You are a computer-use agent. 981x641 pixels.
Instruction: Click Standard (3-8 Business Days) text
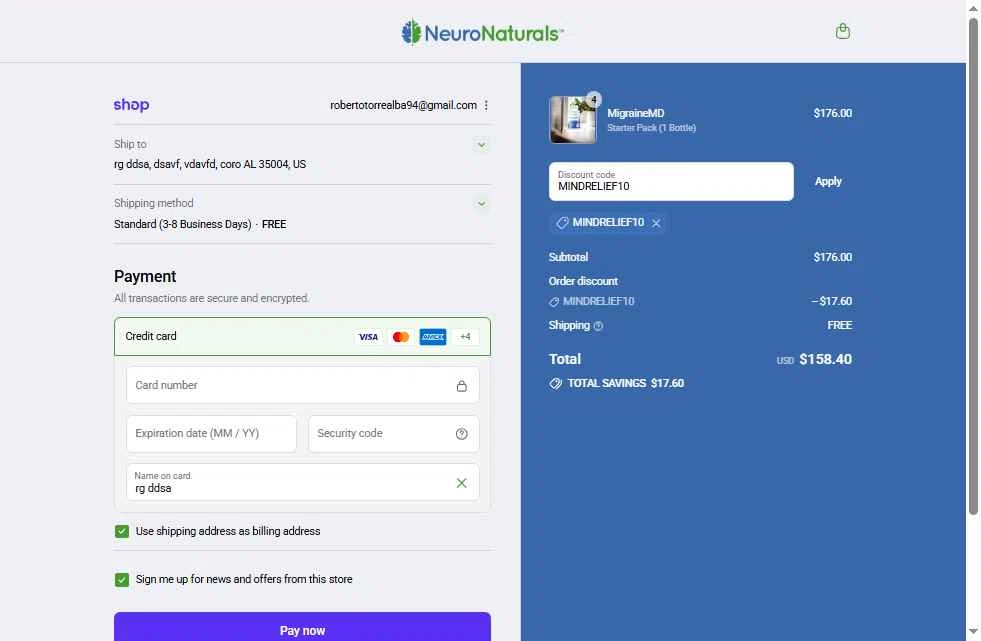pyautogui.click(x=183, y=225)
